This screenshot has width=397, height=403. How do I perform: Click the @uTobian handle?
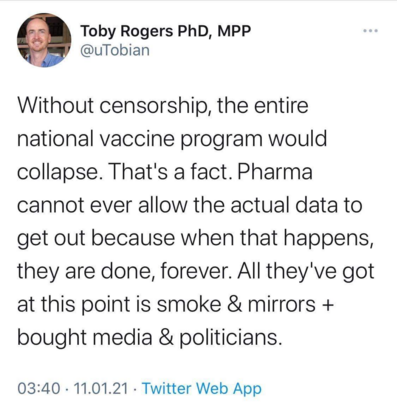point(115,50)
